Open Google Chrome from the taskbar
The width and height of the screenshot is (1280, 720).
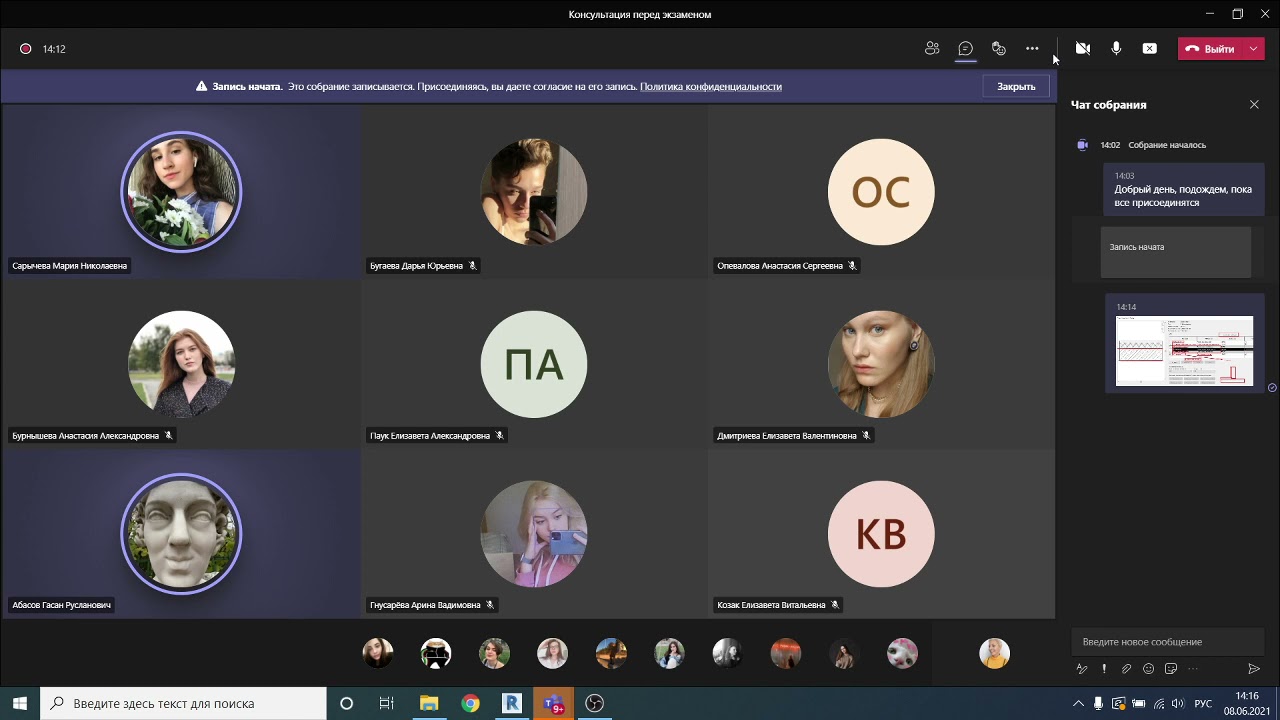(x=470, y=703)
